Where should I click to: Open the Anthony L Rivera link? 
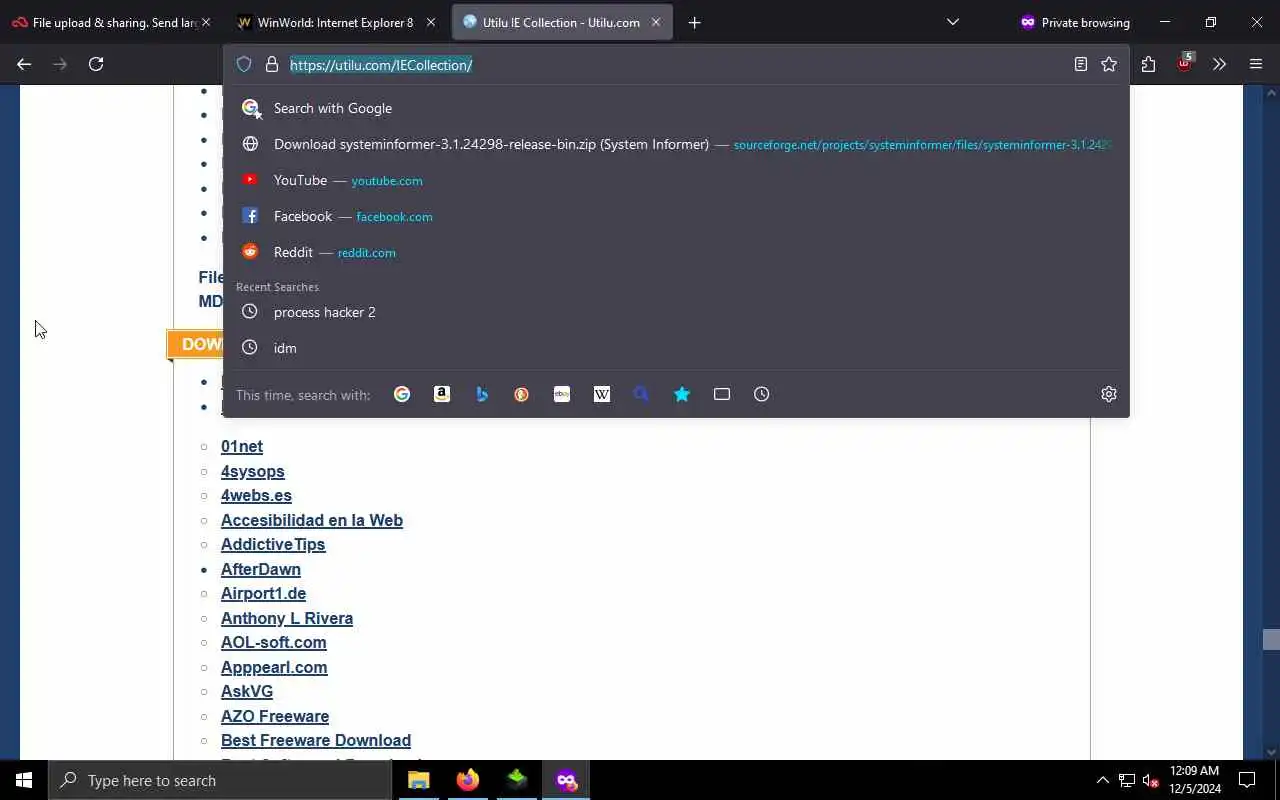pos(287,618)
